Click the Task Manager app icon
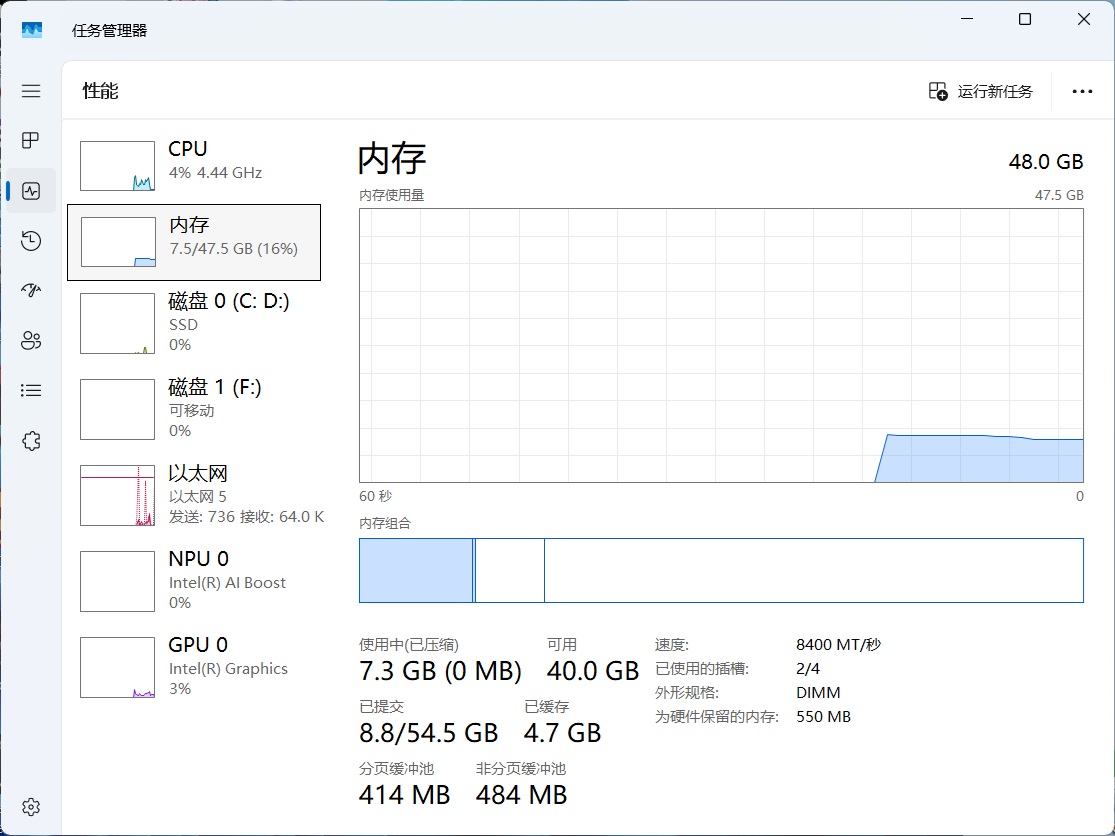1115x836 pixels. point(31,30)
